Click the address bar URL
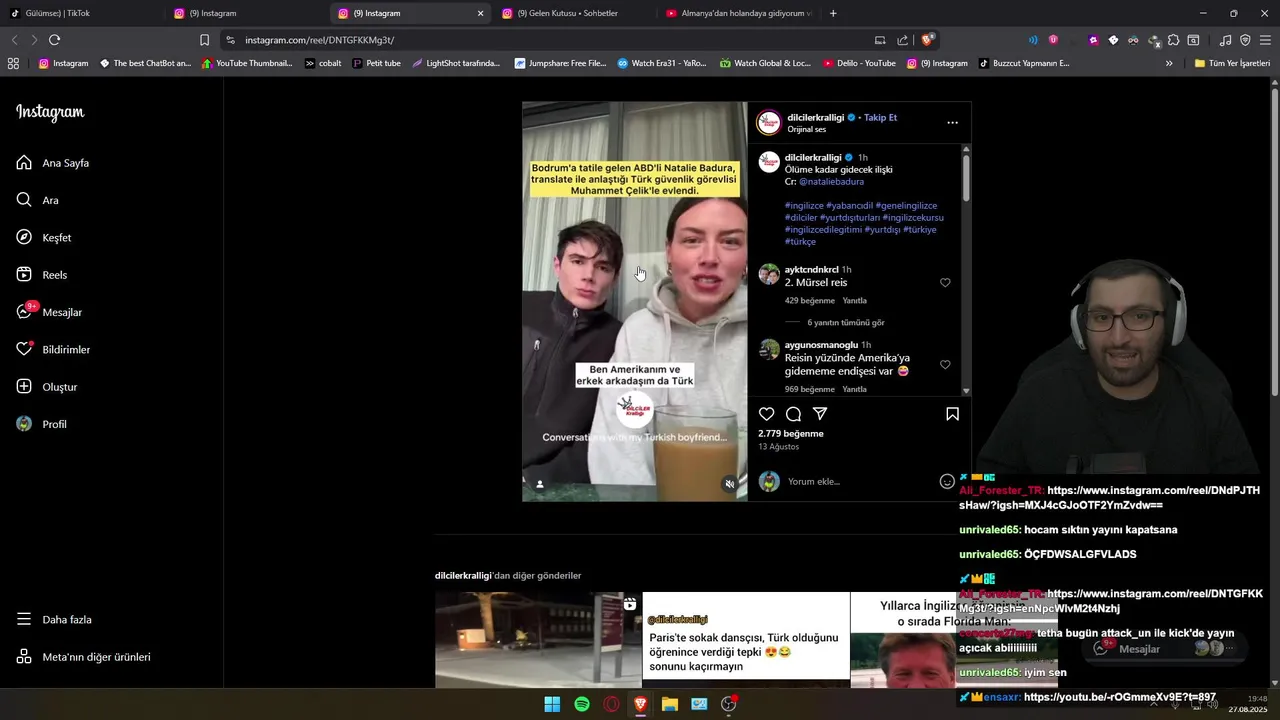Image resolution: width=1280 pixels, height=720 pixels. click(319, 40)
